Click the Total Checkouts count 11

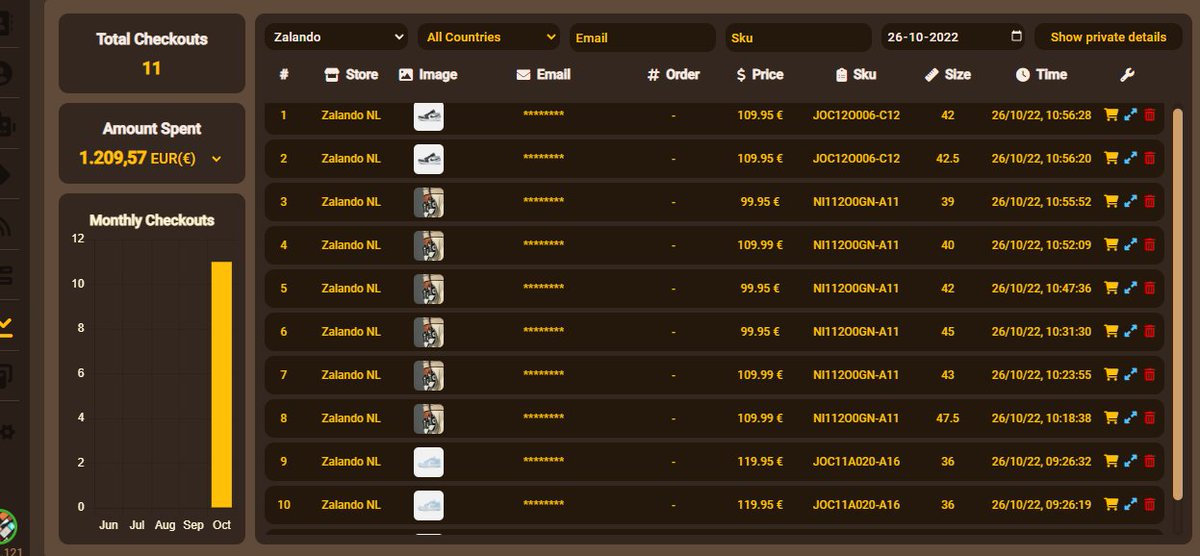coord(151,69)
